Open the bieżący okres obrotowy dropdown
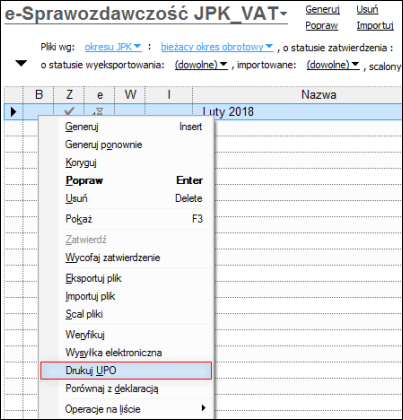The image size is (403, 420). click(217, 47)
